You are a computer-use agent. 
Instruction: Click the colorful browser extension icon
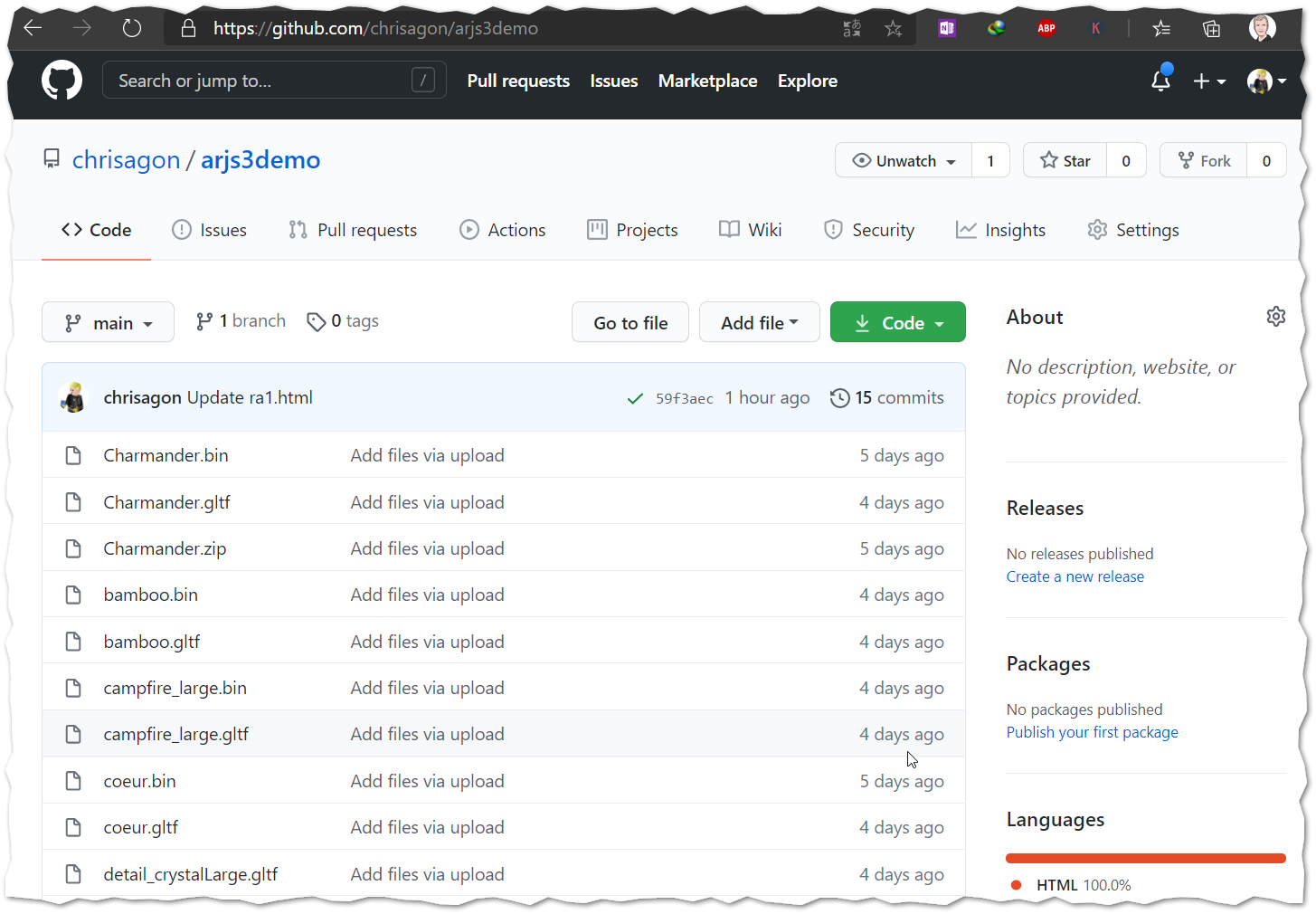pos(997,28)
